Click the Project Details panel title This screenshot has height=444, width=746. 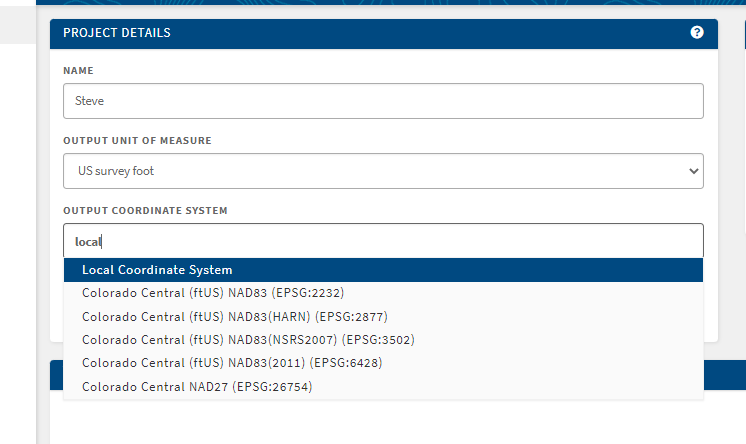click(117, 33)
